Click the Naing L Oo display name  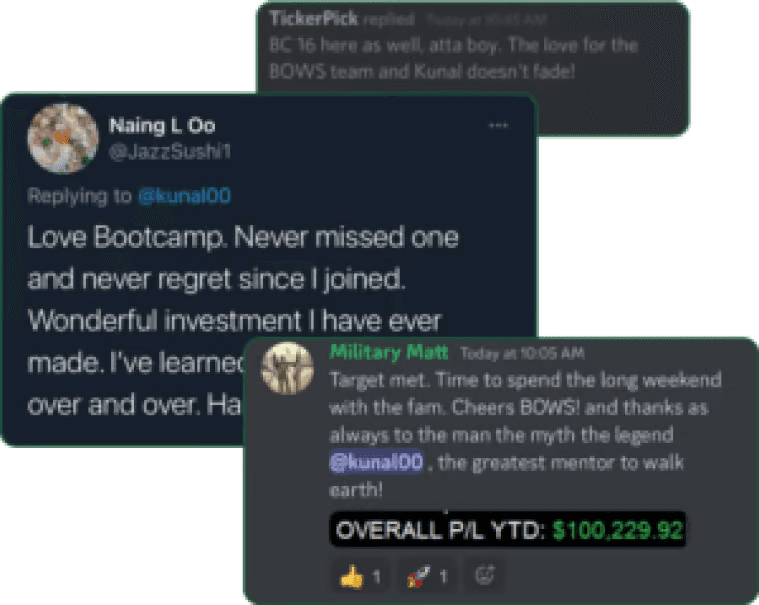162,126
